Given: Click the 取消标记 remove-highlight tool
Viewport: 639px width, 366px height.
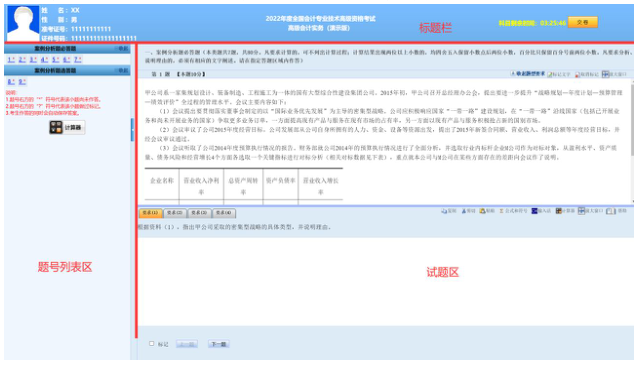Looking at the screenshot, I should point(587,74).
